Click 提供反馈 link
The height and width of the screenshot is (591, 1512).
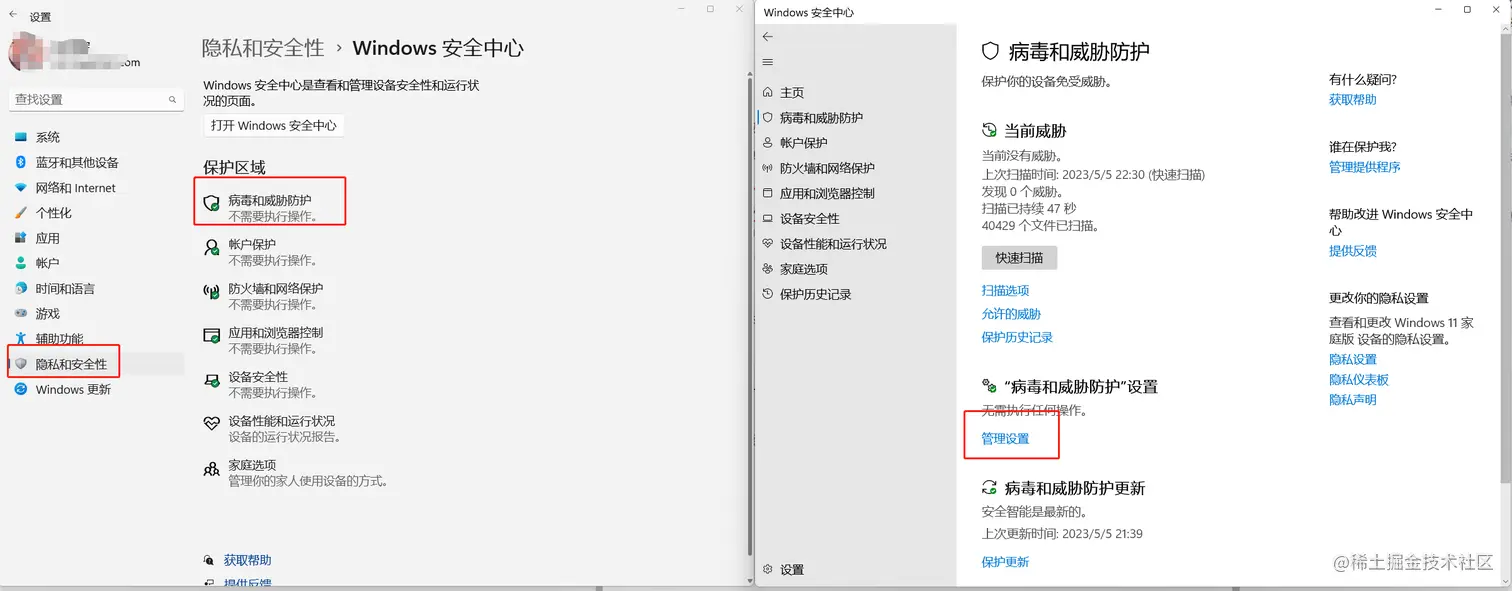coord(1352,251)
